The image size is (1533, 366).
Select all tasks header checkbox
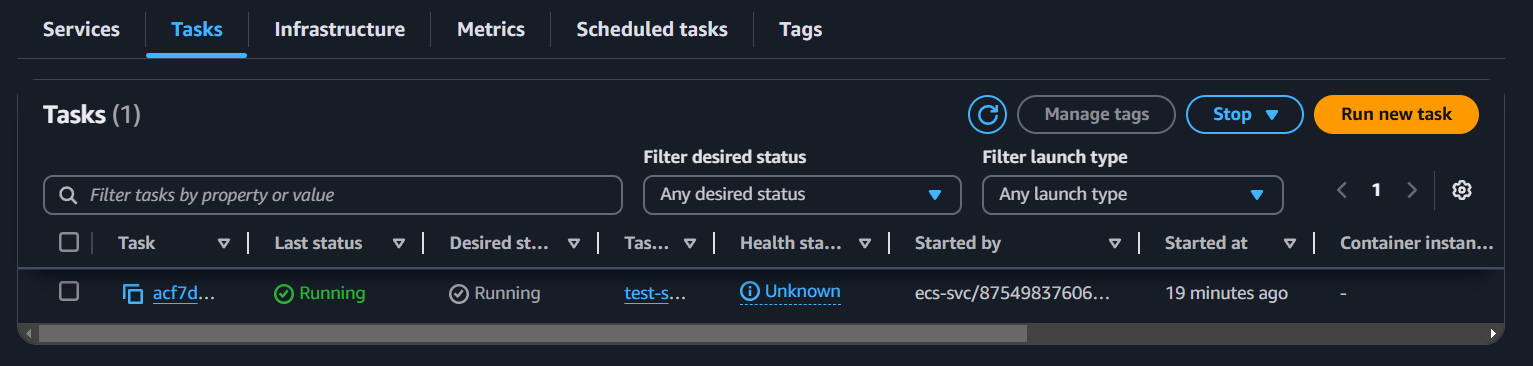click(x=69, y=242)
